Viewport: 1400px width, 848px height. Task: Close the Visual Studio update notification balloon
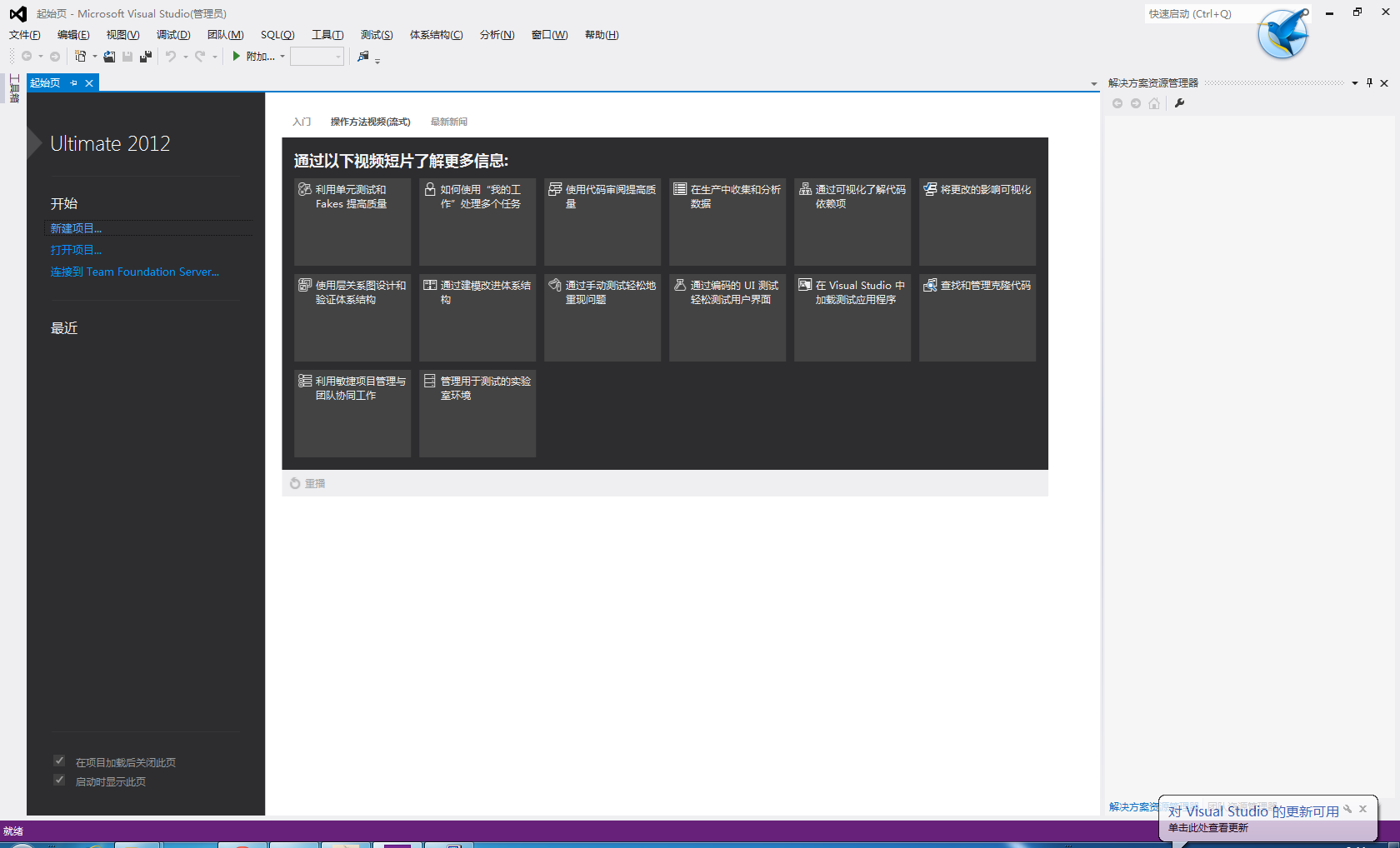(x=1363, y=809)
